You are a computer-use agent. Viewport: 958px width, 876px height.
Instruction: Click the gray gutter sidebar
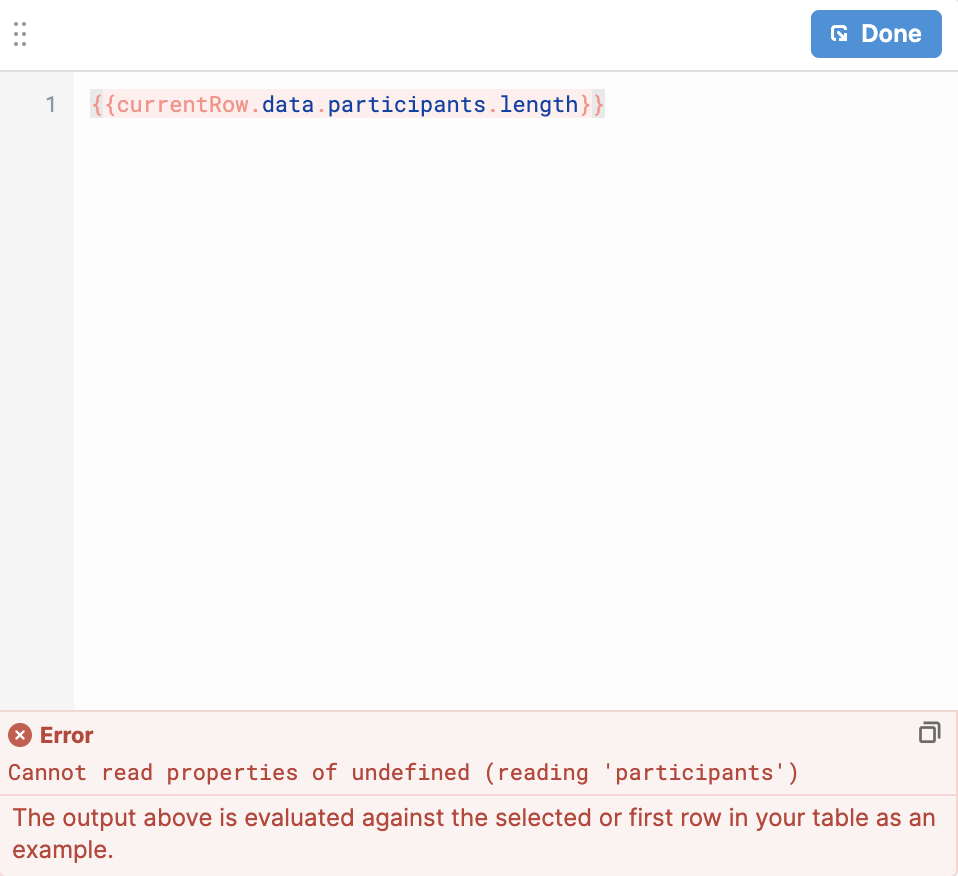[x=36, y=400]
